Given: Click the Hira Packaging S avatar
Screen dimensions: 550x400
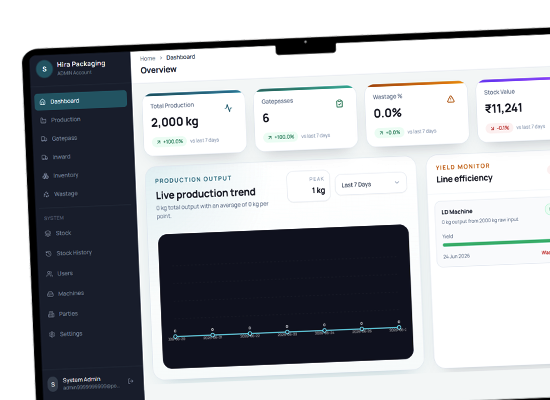Looking at the screenshot, I should (45, 69).
